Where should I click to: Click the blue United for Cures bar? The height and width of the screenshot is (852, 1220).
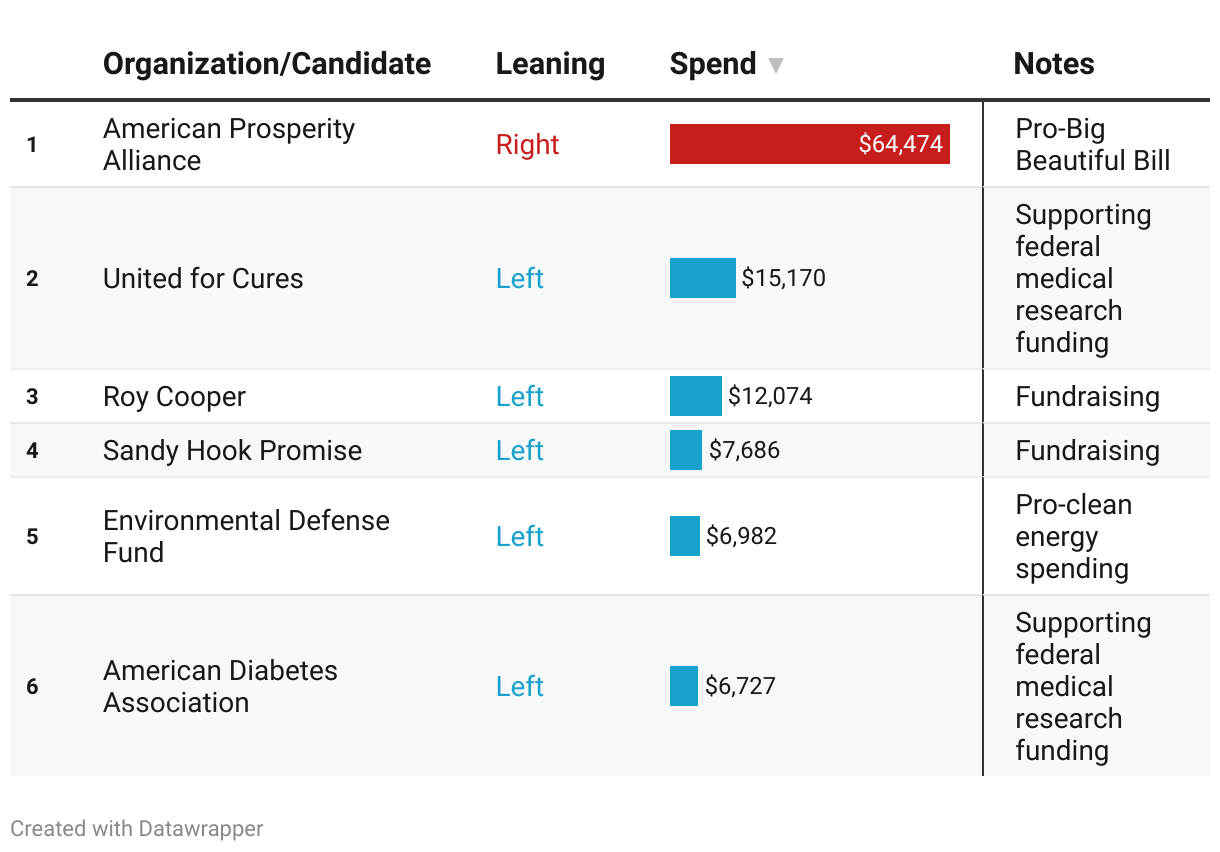coord(702,278)
